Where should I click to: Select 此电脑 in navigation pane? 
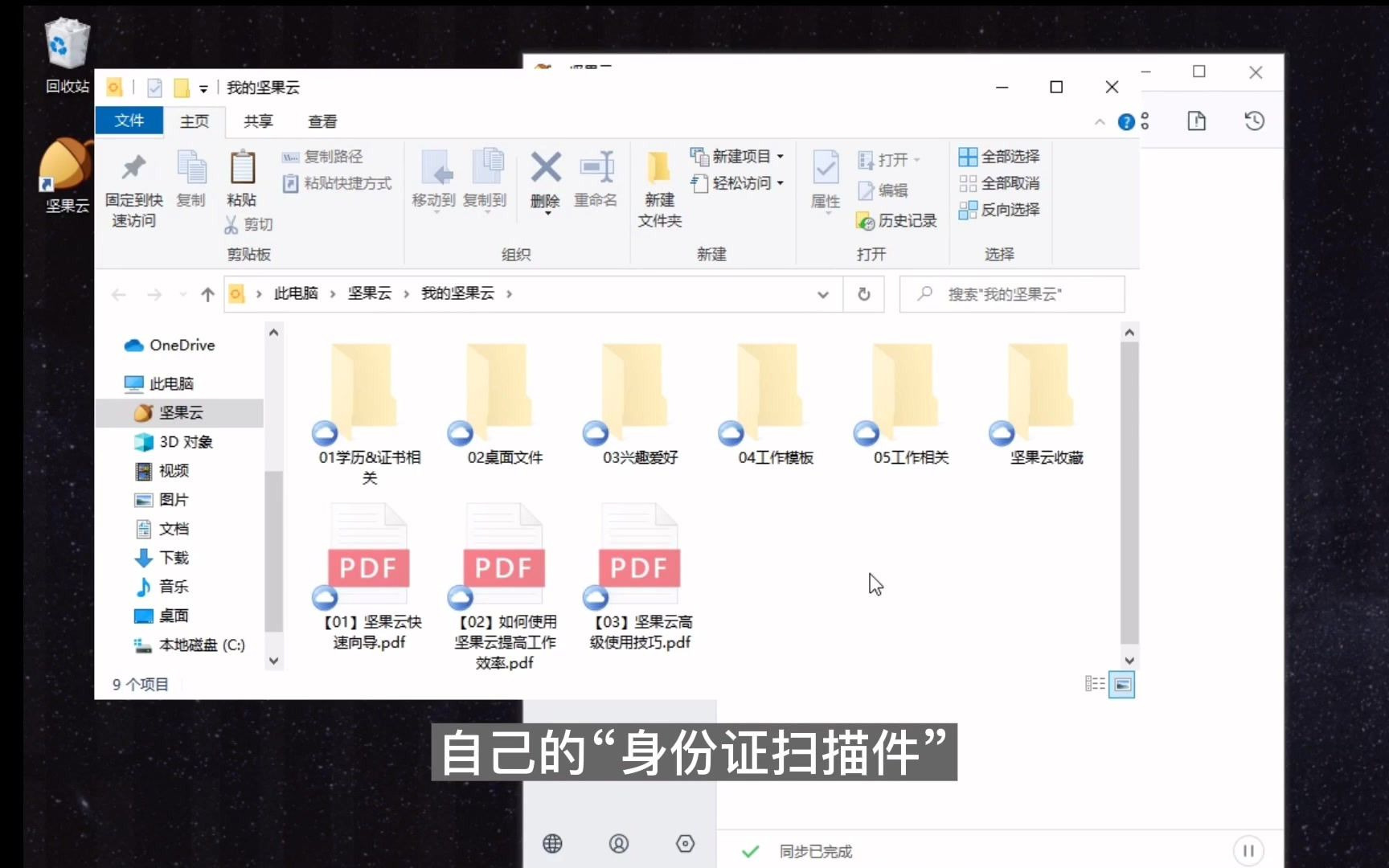(x=159, y=383)
